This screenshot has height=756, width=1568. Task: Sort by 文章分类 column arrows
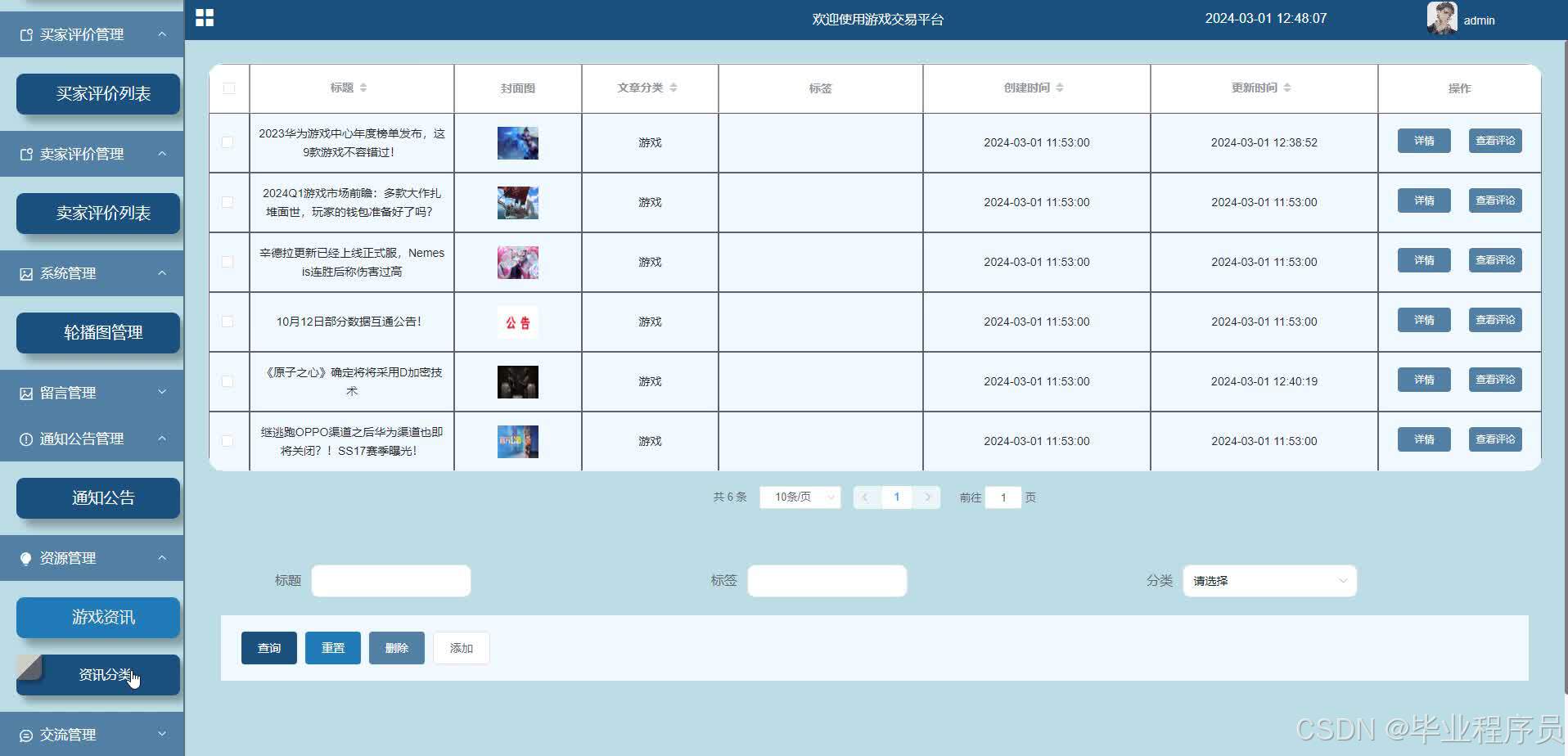(x=674, y=88)
